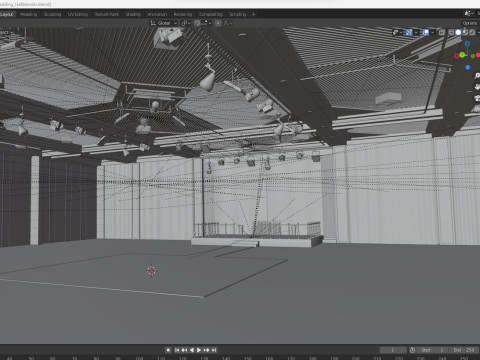
Task: Play the animation forward
Action: (199, 350)
